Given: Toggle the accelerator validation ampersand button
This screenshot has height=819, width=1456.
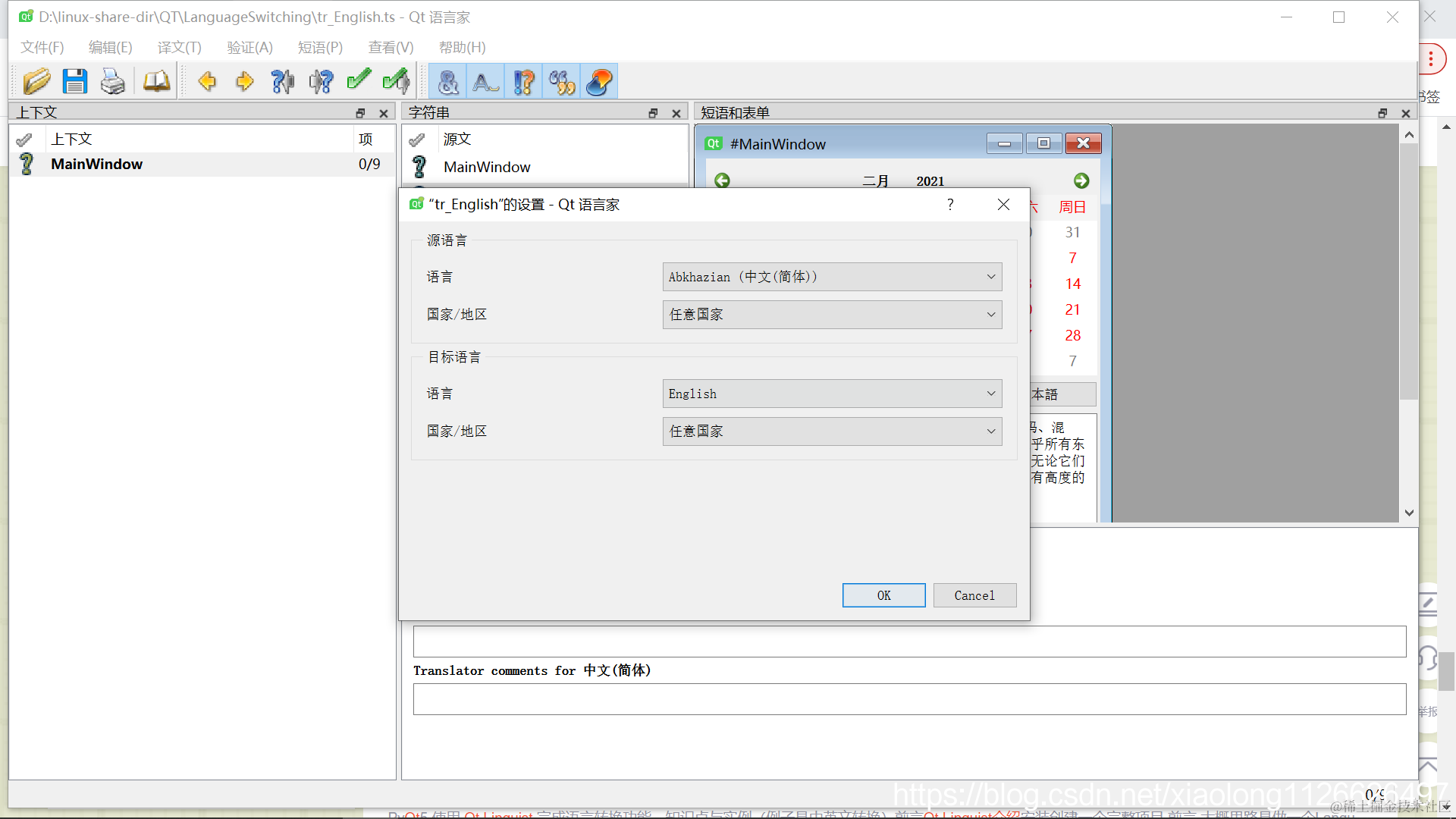Looking at the screenshot, I should click(448, 81).
